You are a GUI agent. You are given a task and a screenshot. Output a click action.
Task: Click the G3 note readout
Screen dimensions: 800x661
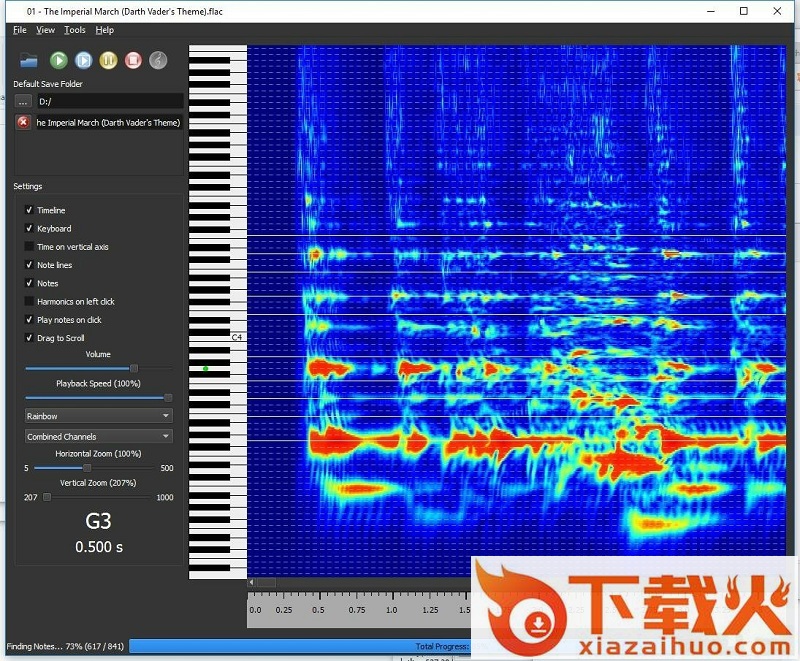tap(98, 521)
